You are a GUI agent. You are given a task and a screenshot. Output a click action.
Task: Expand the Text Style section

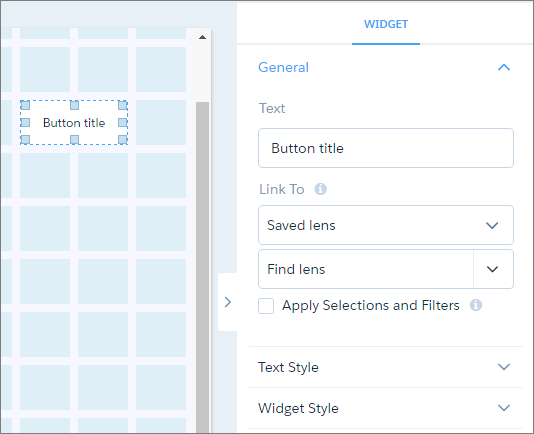click(x=386, y=367)
